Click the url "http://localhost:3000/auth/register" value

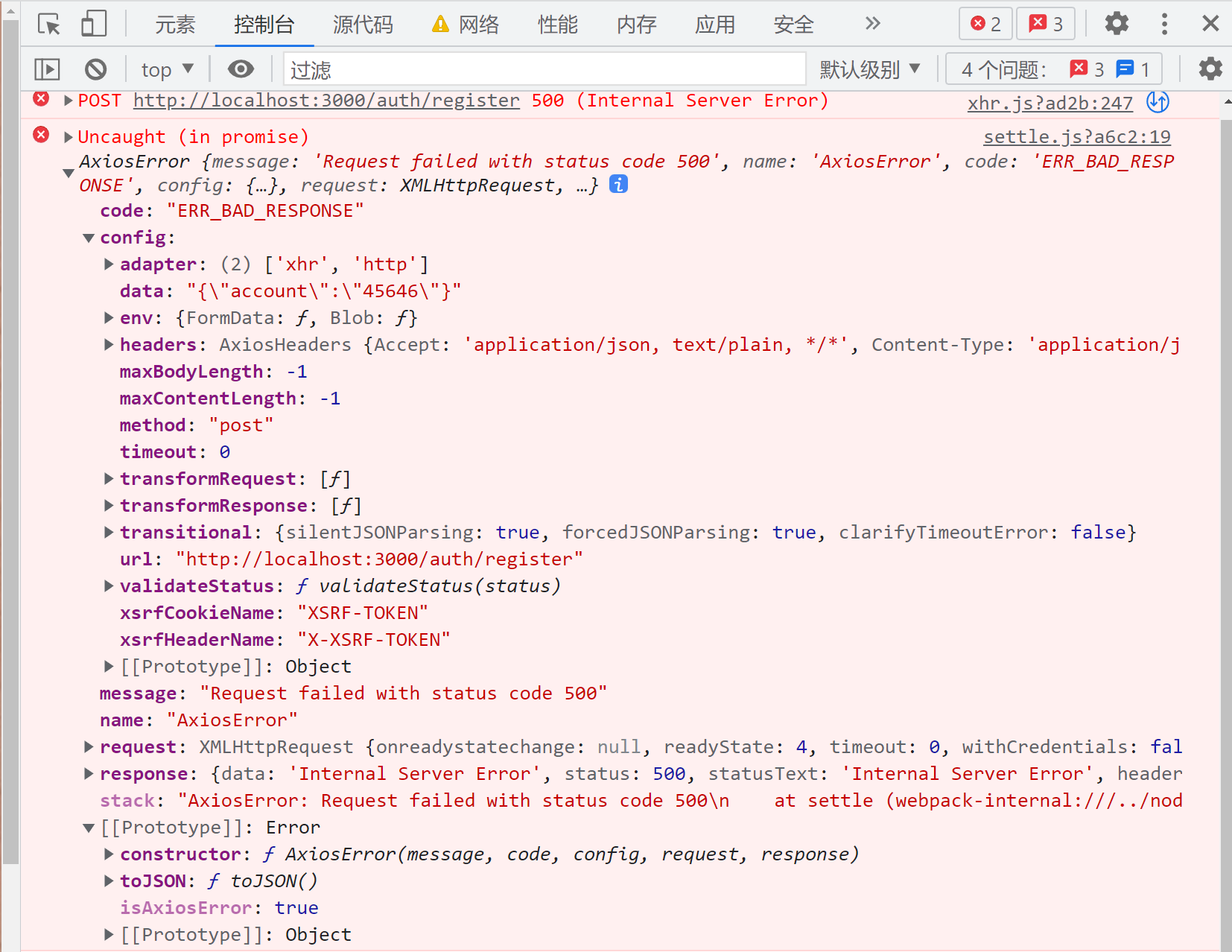coord(379,559)
